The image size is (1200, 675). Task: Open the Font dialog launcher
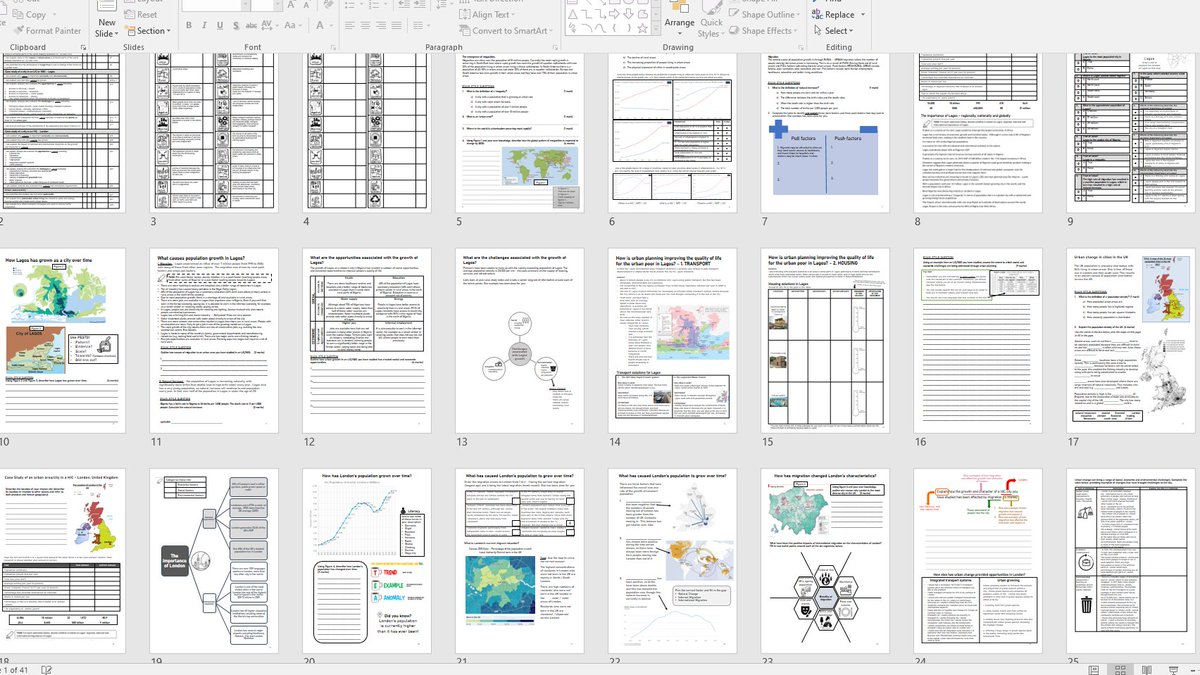[x=332, y=47]
